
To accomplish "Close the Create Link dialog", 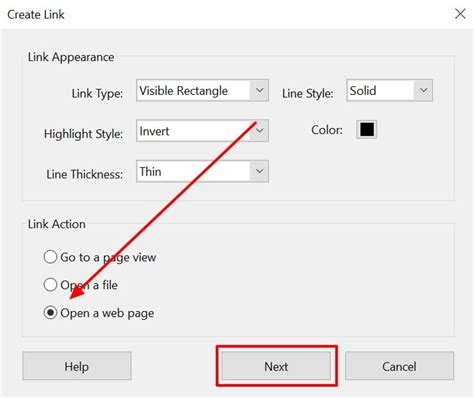I will tap(460, 14).
